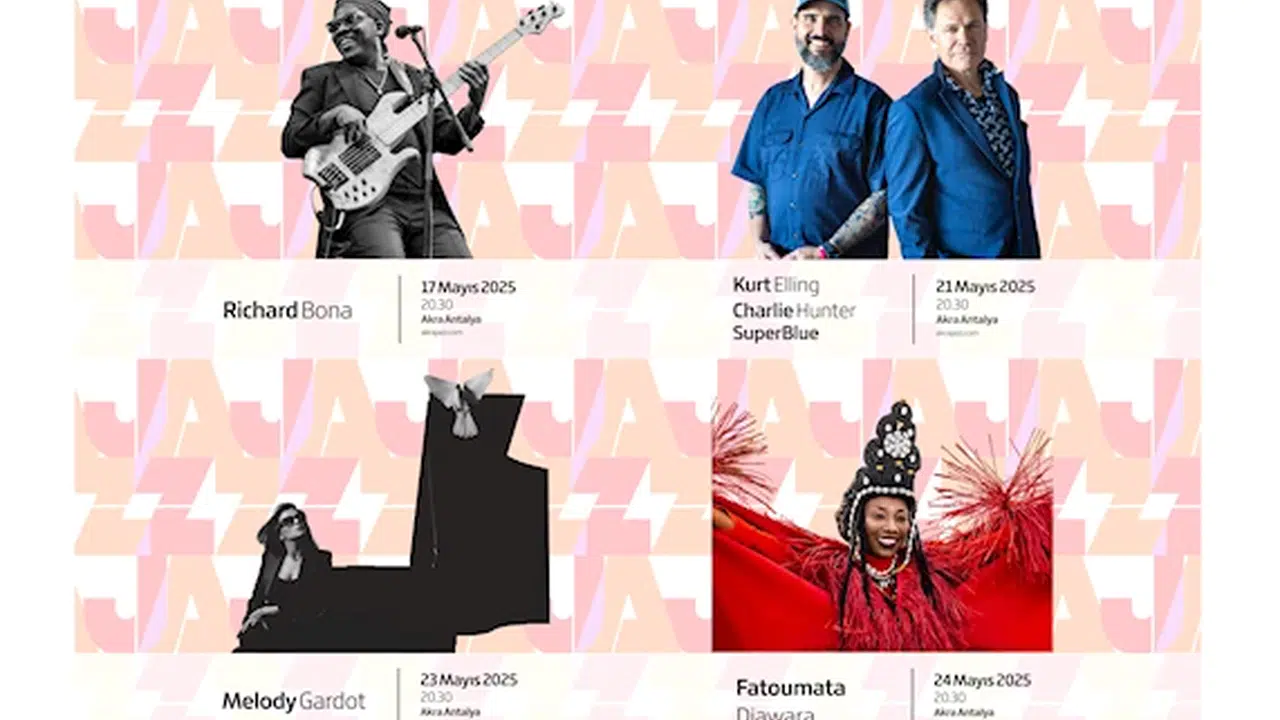
Task: Click the 24 Mayıs 2025 date
Action: [982, 680]
